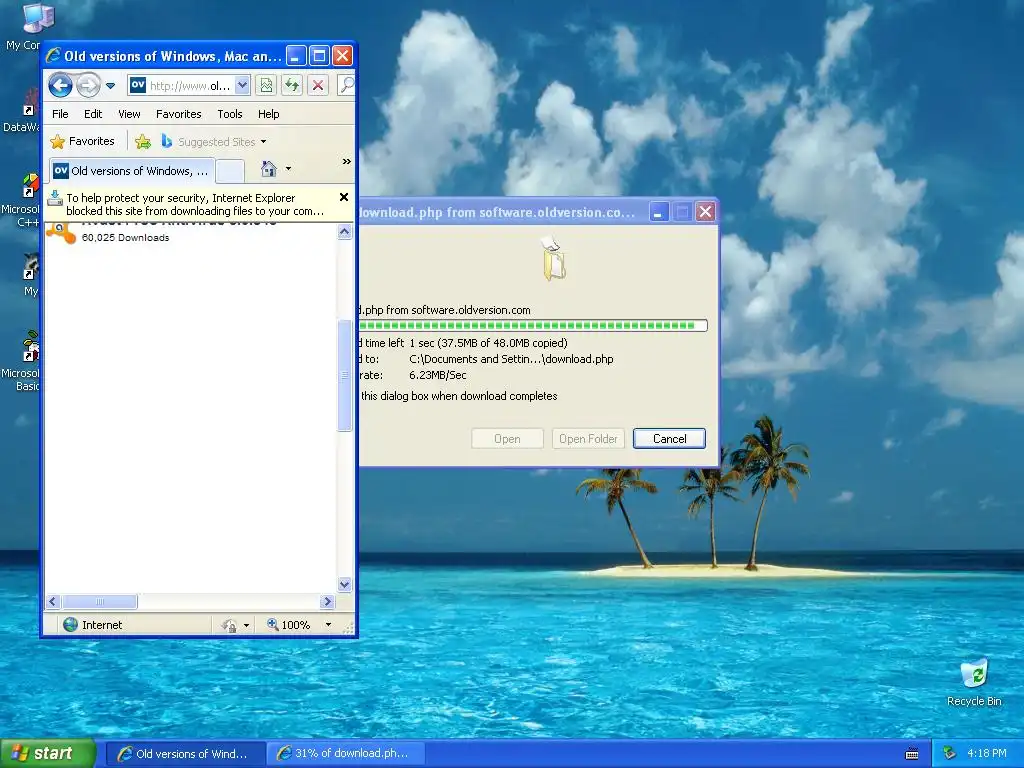Click the vertical scrollbar thumb
The height and width of the screenshot is (768, 1024).
coord(345,375)
